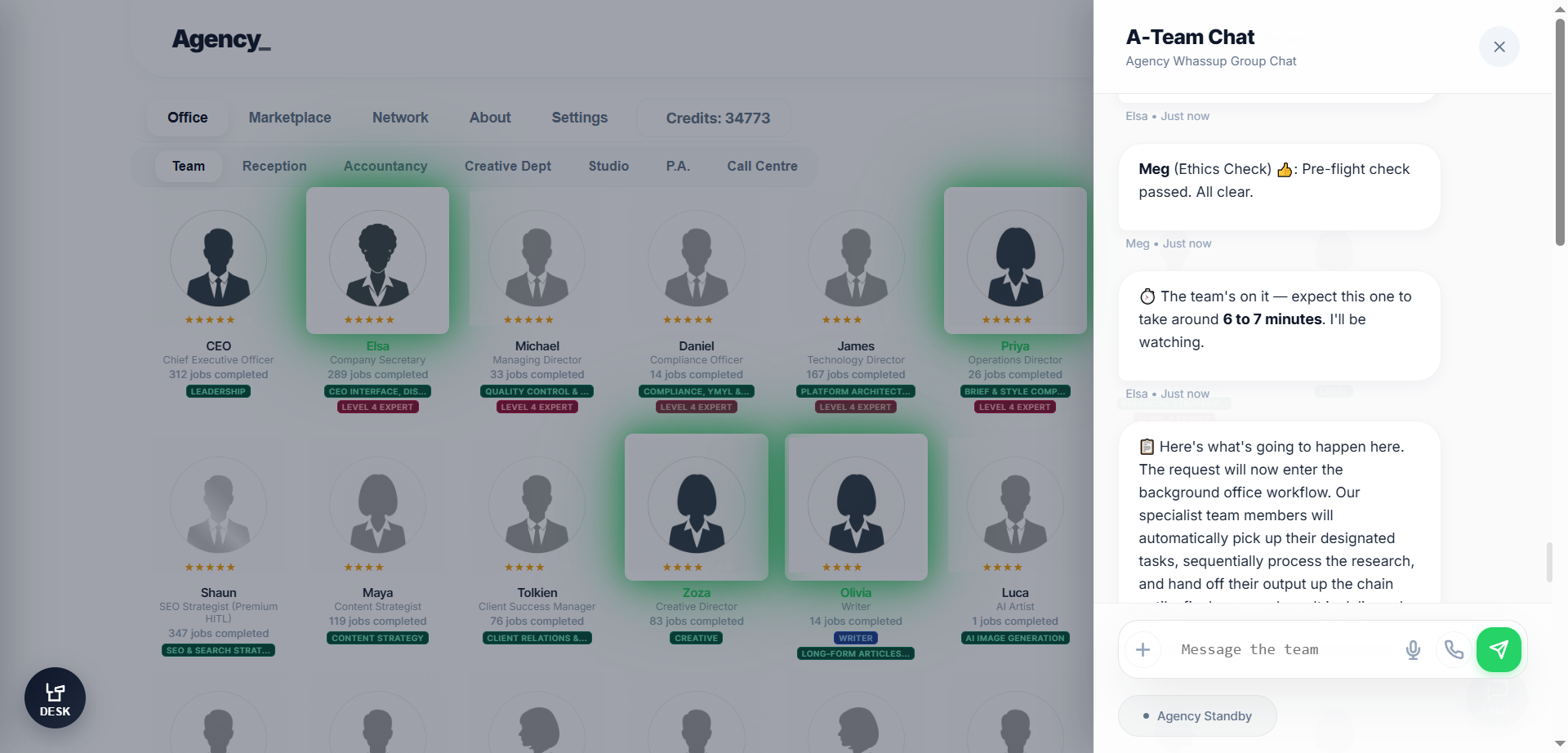The height and width of the screenshot is (753, 1568).
Task: Close the A-Team Chat panel
Action: pos(1499,47)
